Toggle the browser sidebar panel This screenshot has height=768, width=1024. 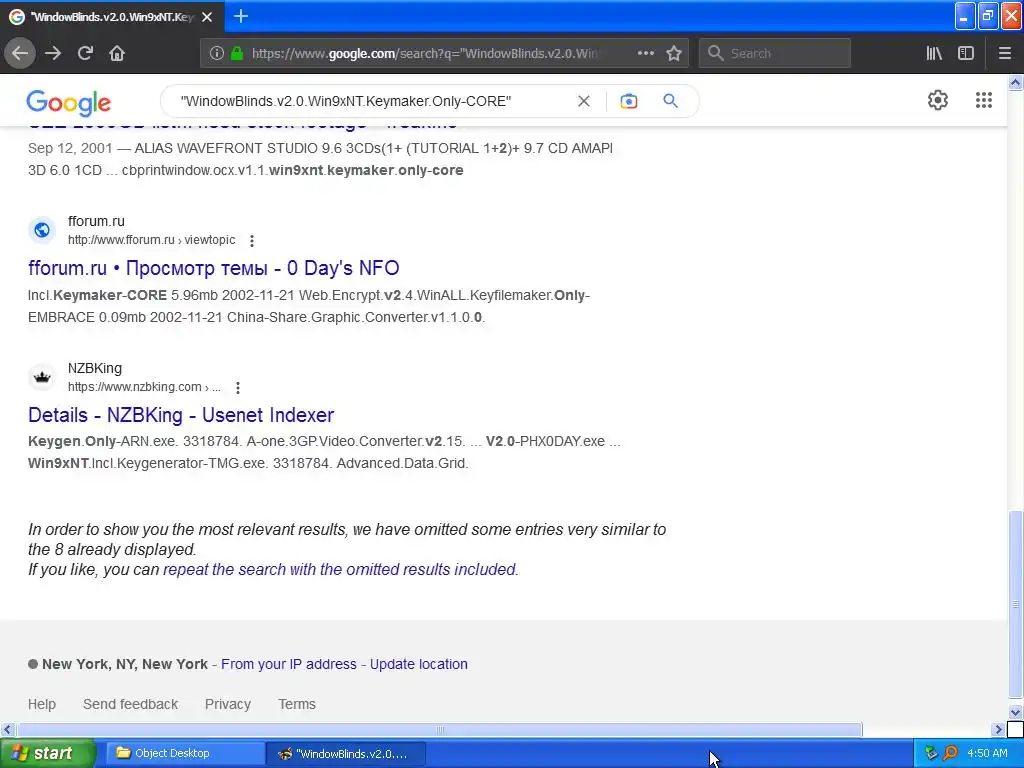tap(966, 54)
